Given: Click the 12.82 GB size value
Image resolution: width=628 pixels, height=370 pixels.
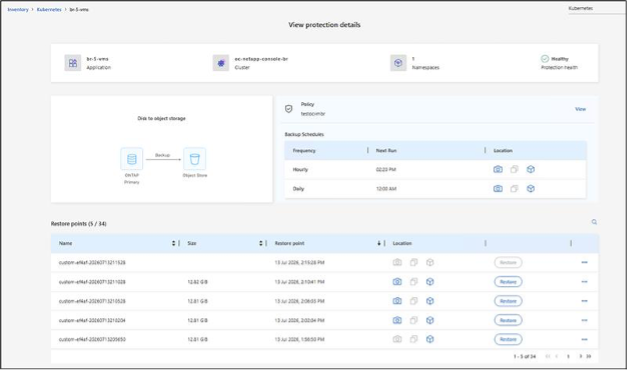Looking at the screenshot, I should click(x=197, y=282).
